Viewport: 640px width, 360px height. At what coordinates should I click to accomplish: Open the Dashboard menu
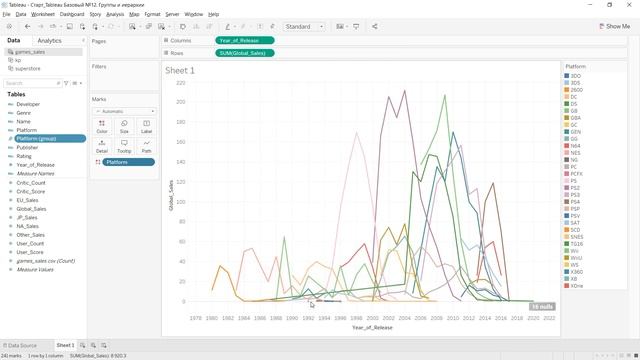pos(72,14)
